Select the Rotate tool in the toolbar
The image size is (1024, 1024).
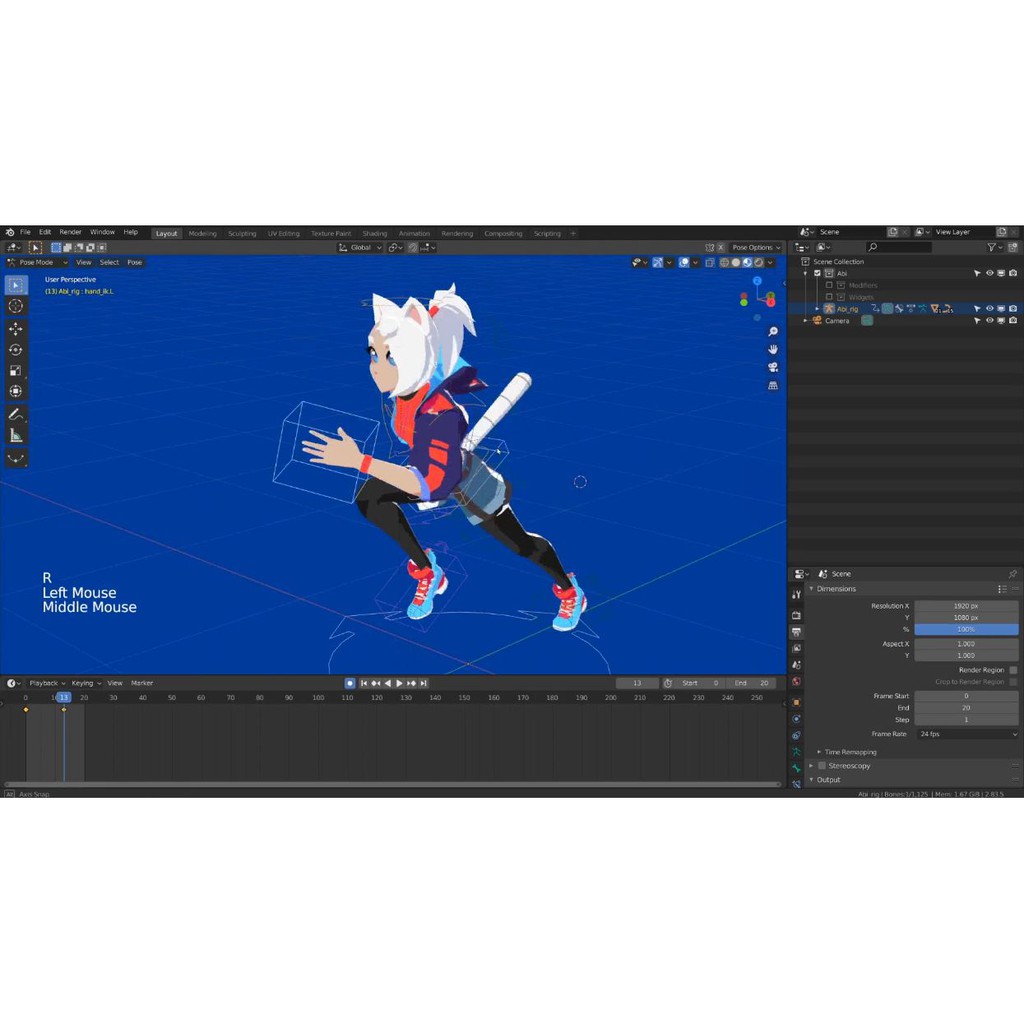(16, 350)
